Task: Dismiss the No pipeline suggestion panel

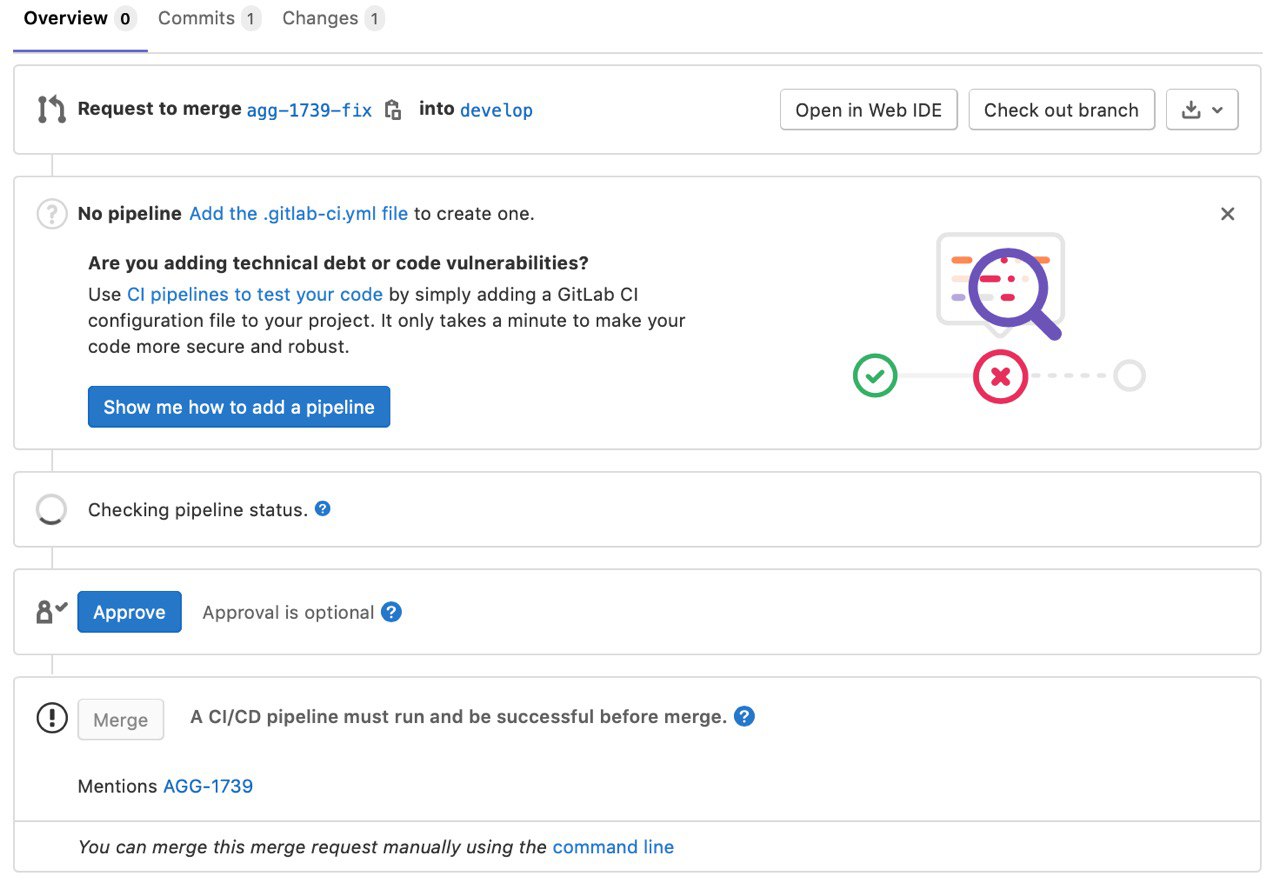Action: (1228, 214)
